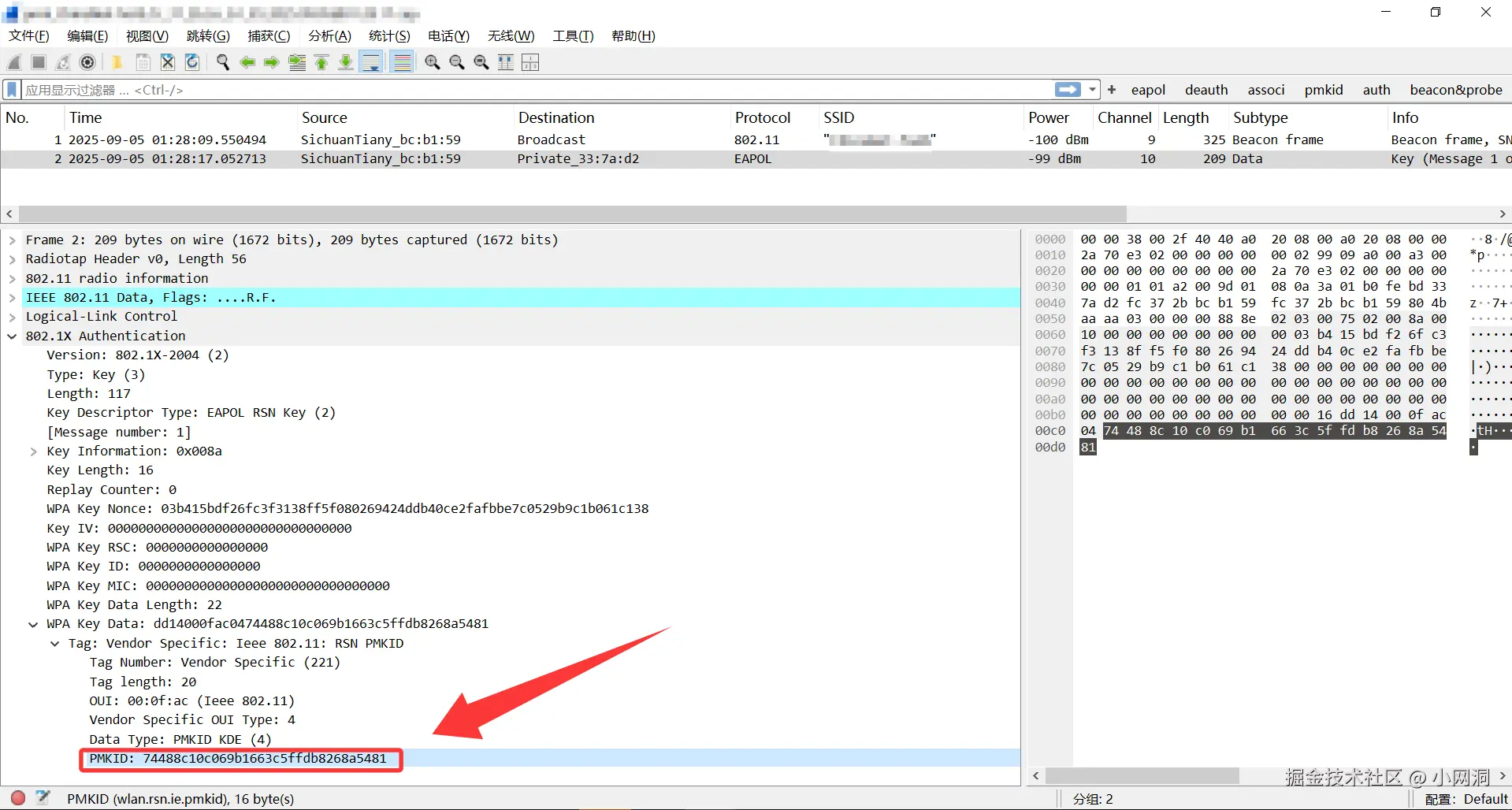Expand Logical-Link Control row
Viewport: 1512px width, 810px height.
pyautogui.click(x=12, y=317)
